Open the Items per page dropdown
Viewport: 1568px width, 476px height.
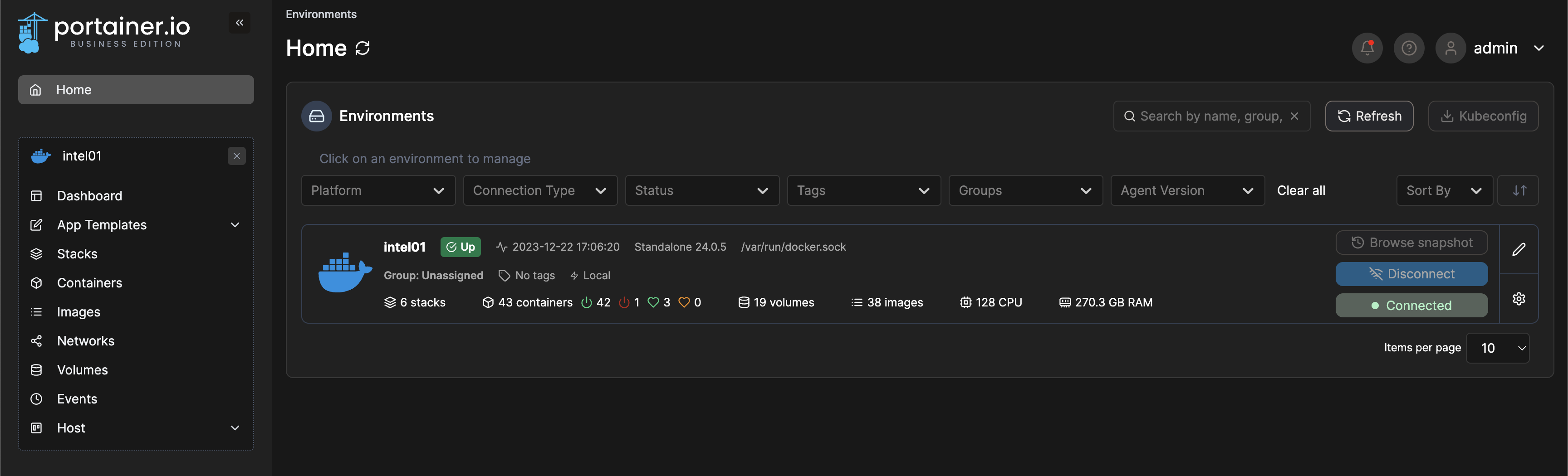tap(1498, 348)
